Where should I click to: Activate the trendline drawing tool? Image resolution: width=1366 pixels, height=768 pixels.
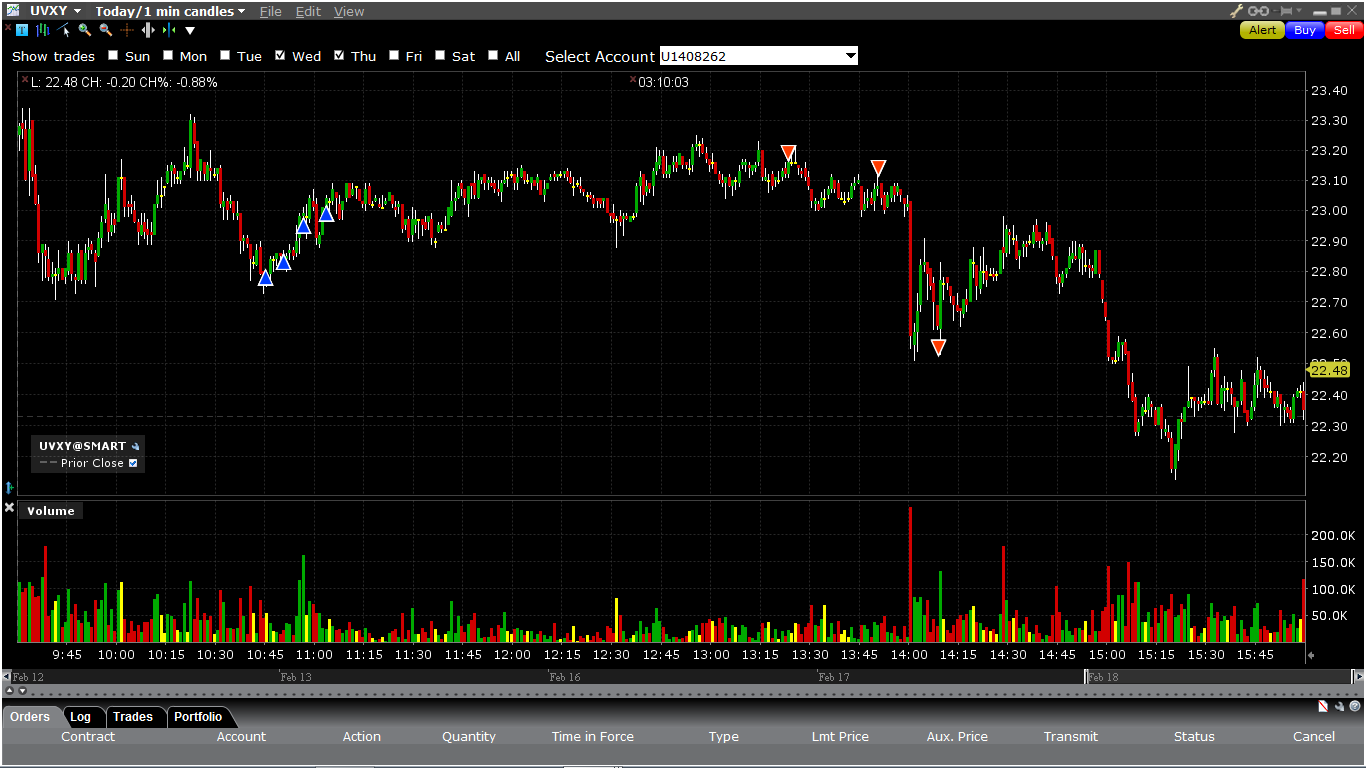[x=62, y=30]
